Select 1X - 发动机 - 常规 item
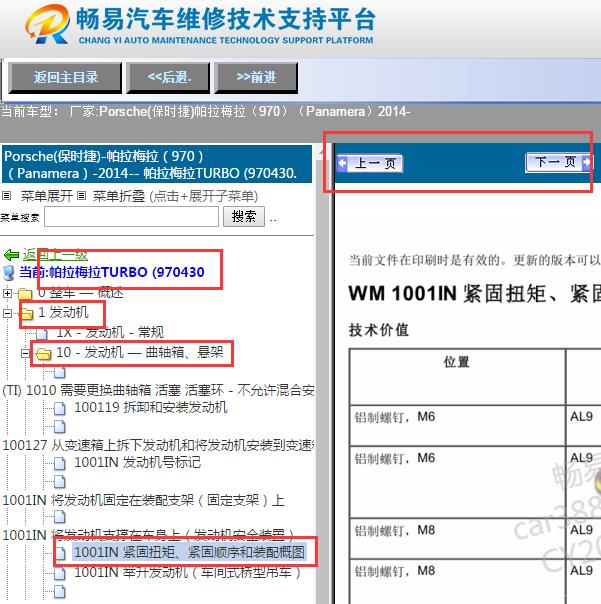601x604 pixels. click(110, 332)
